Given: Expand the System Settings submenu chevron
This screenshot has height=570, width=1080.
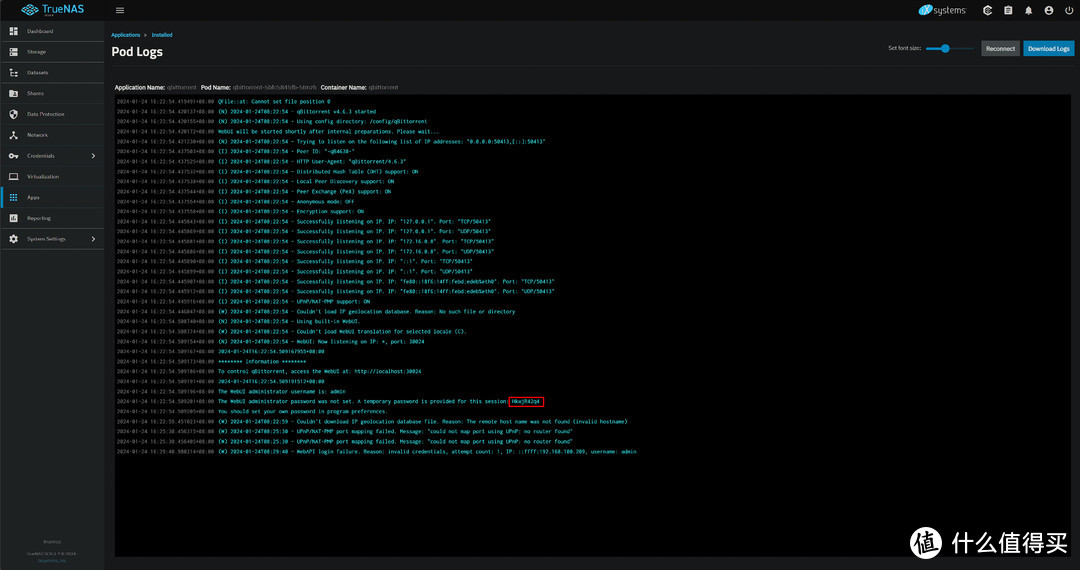Looking at the screenshot, I should (x=94, y=239).
